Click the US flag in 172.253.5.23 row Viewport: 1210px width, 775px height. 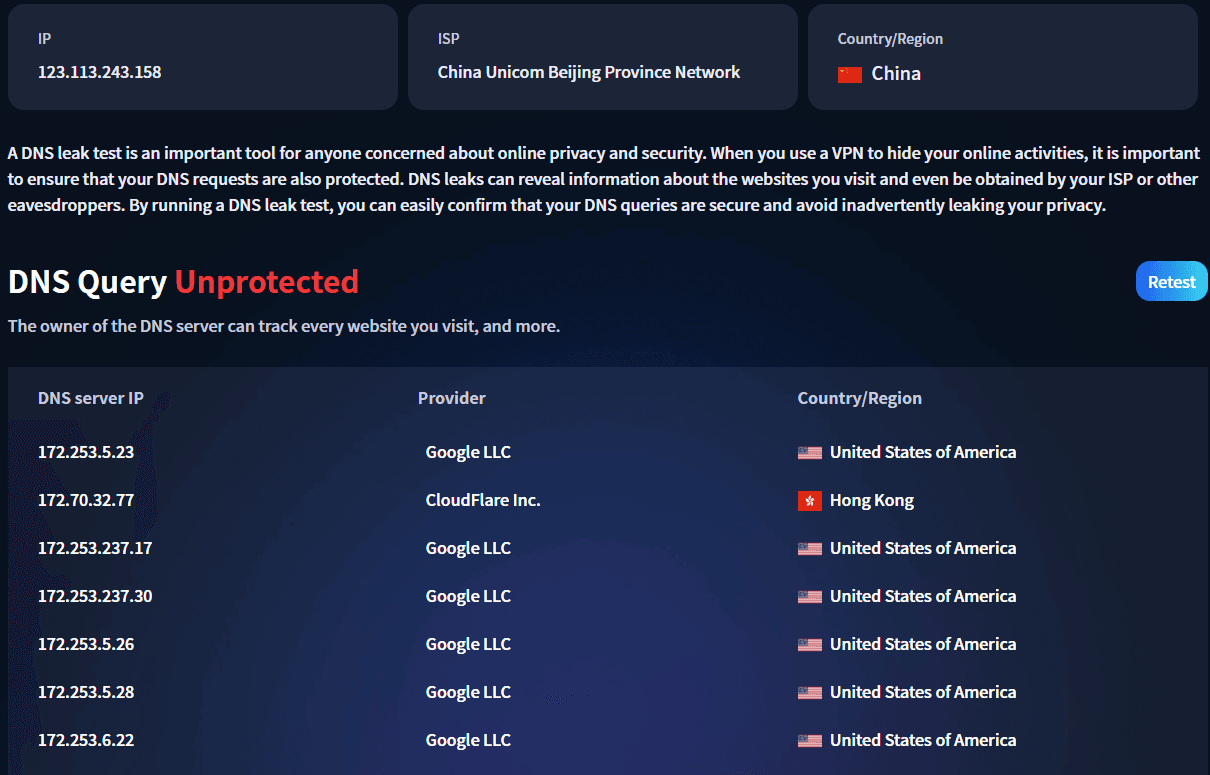pyautogui.click(x=810, y=453)
